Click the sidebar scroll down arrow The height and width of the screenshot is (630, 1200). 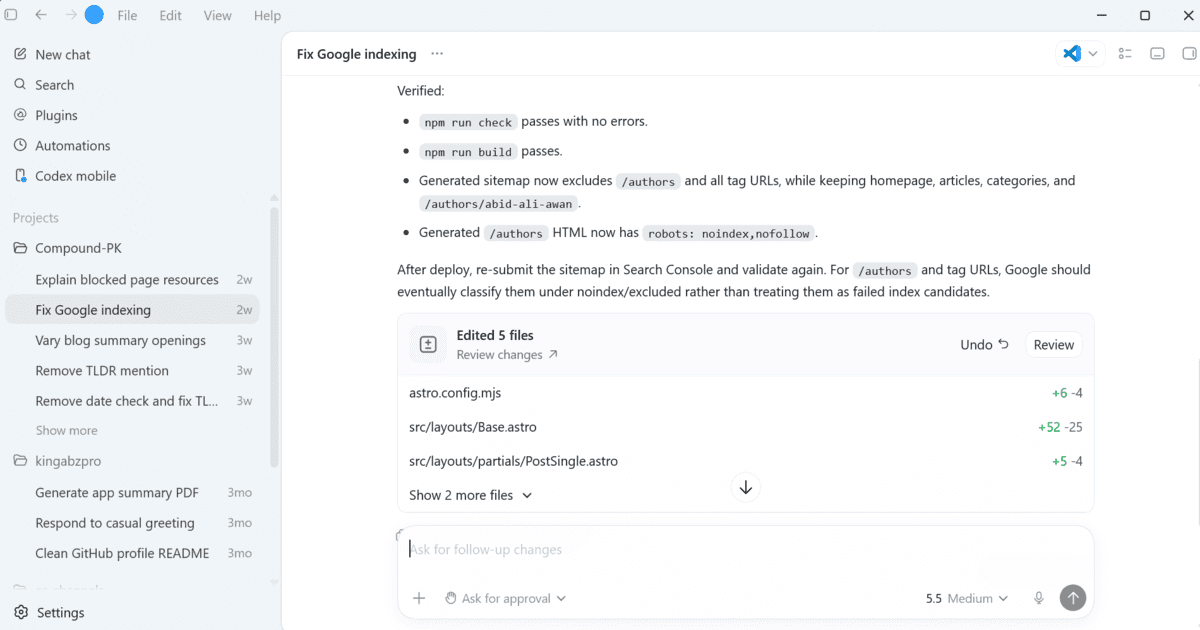(275, 582)
